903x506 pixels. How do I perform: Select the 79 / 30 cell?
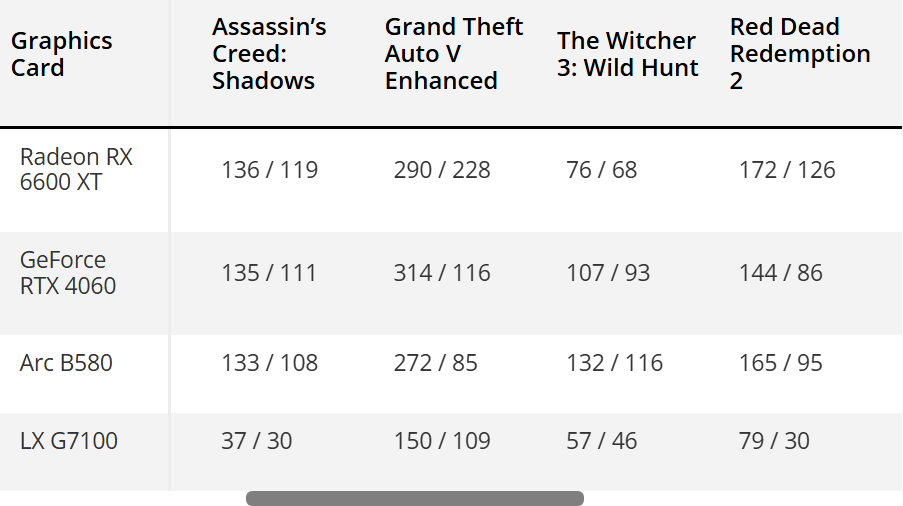(x=774, y=441)
